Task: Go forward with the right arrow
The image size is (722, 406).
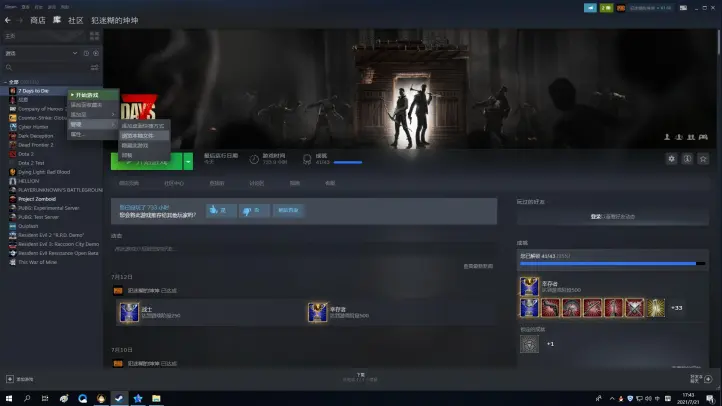Action: [19, 20]
